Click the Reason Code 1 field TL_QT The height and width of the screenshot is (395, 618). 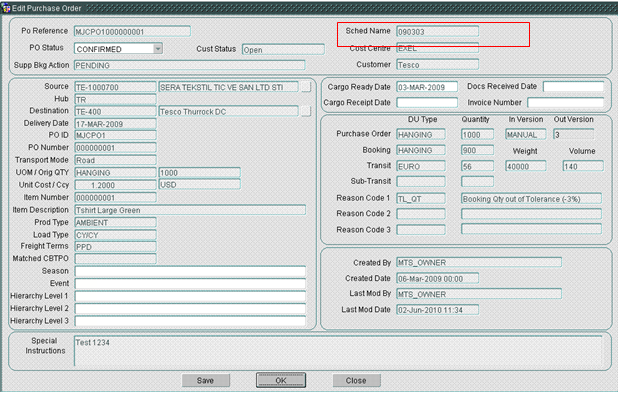421,198
